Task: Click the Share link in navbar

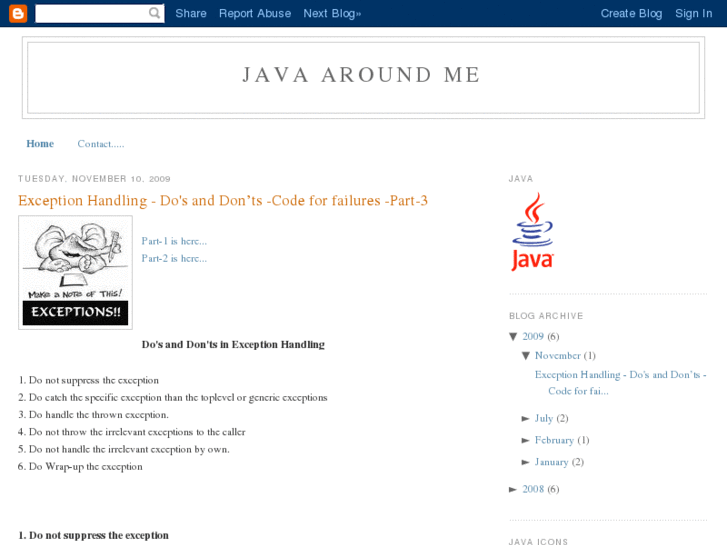Action: click(x=191, y=13)
